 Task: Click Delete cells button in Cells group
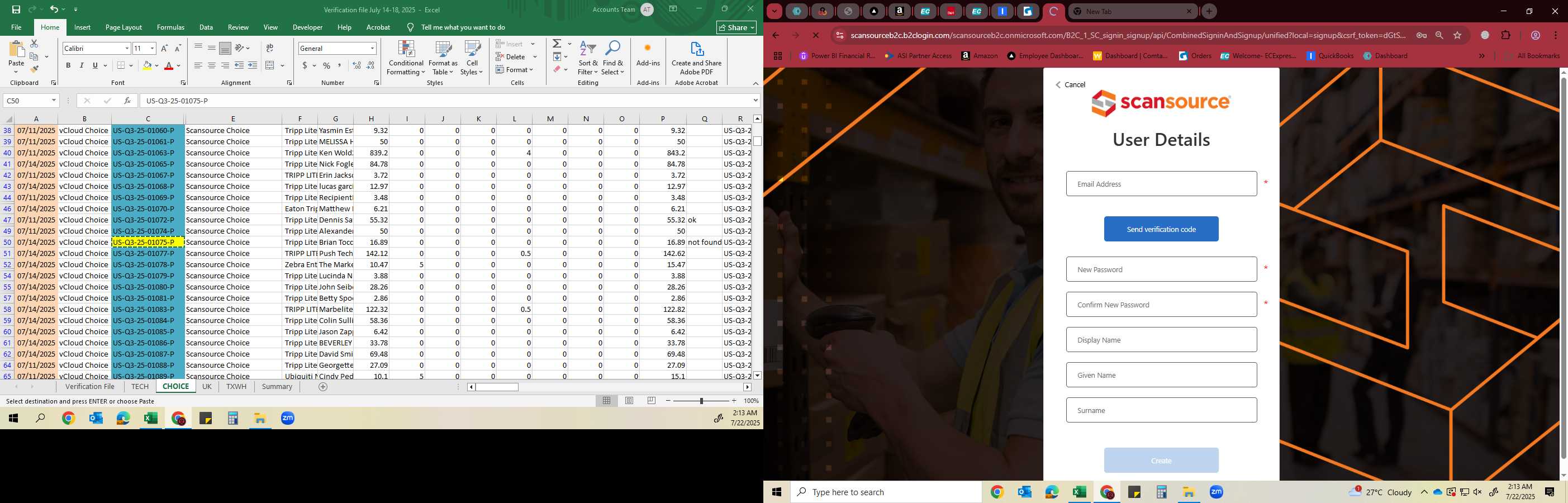pyautogui.click(x=511, y=56)
